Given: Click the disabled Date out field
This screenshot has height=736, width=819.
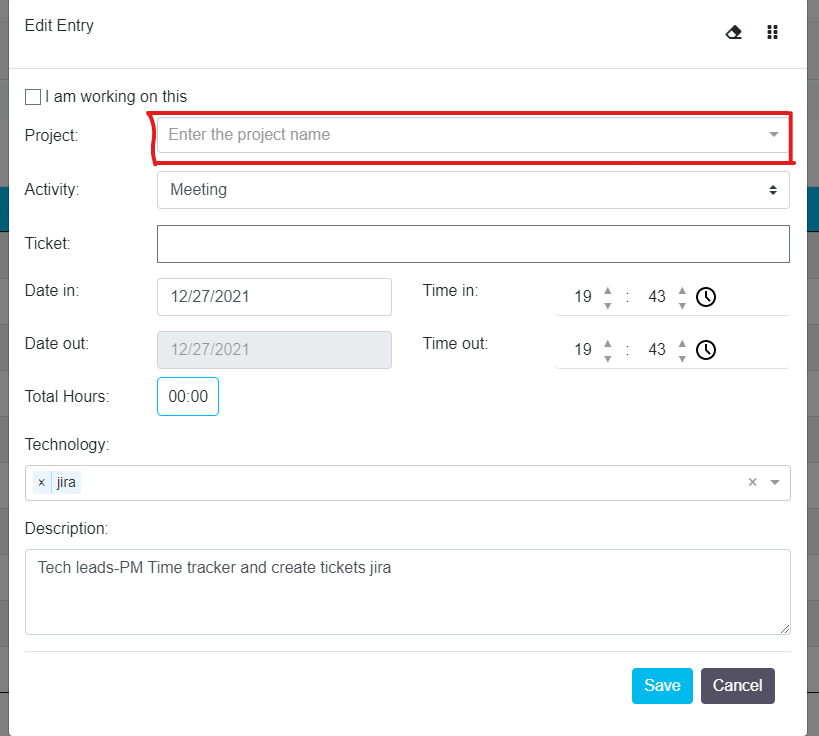Looking at the screenshot, I should [274, 349].
